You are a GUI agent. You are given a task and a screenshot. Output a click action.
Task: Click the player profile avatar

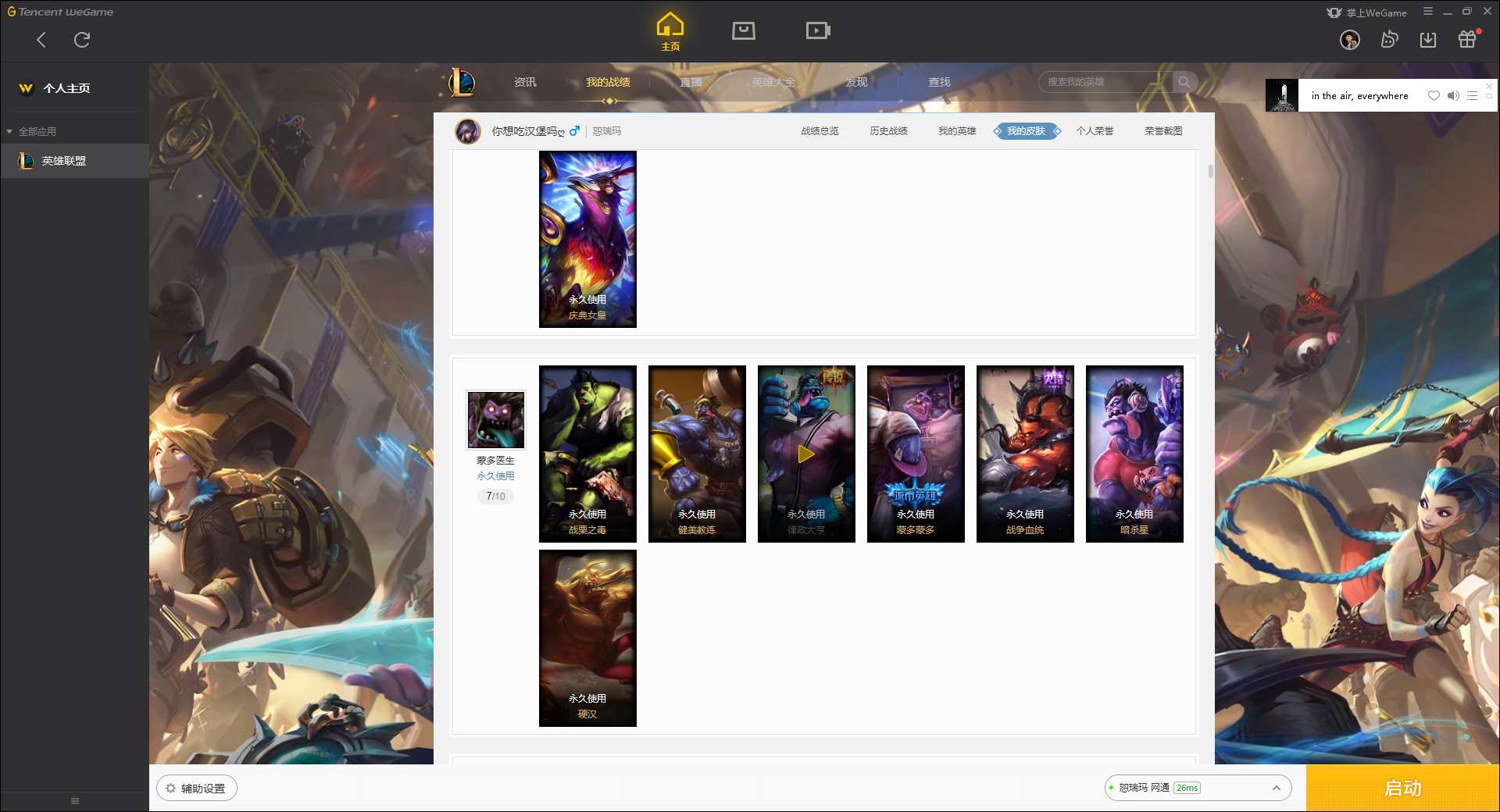pos(468,131)
